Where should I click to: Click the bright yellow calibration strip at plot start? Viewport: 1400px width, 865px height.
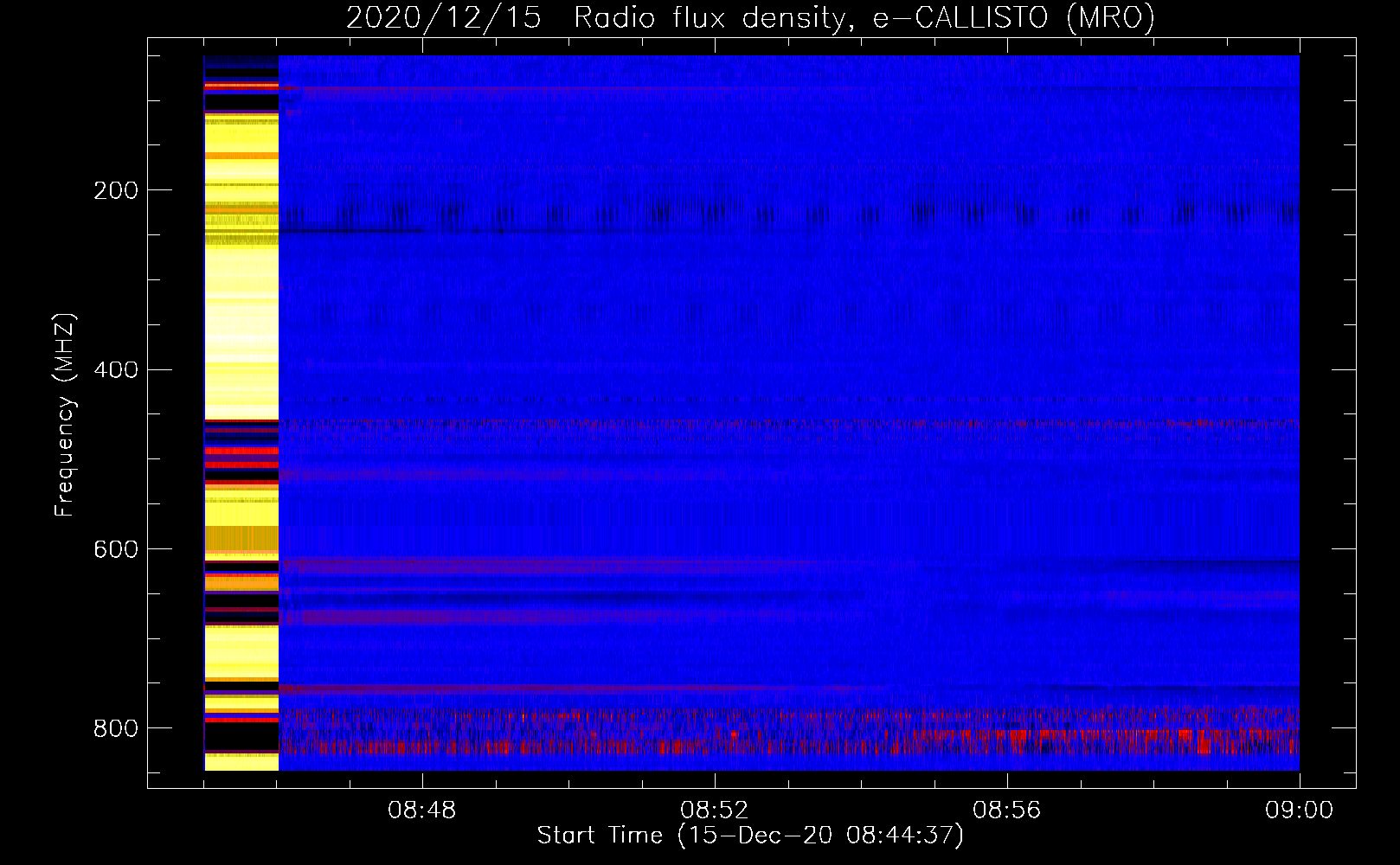coord(241,413)
